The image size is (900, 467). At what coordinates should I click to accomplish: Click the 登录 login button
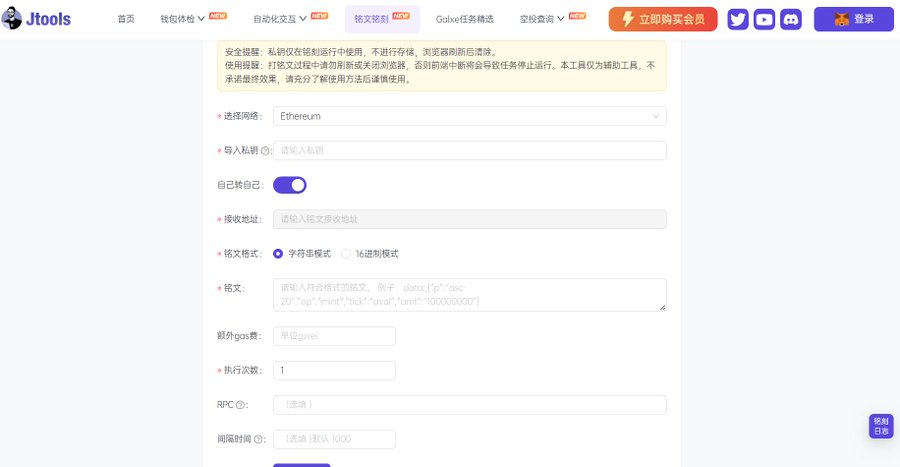[854, 20]
